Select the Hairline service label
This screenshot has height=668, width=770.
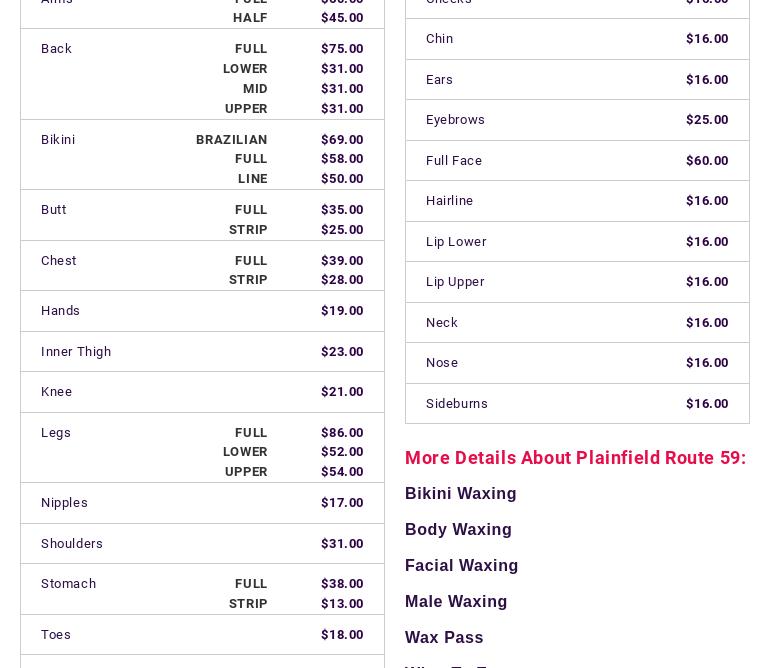(449, 200)
